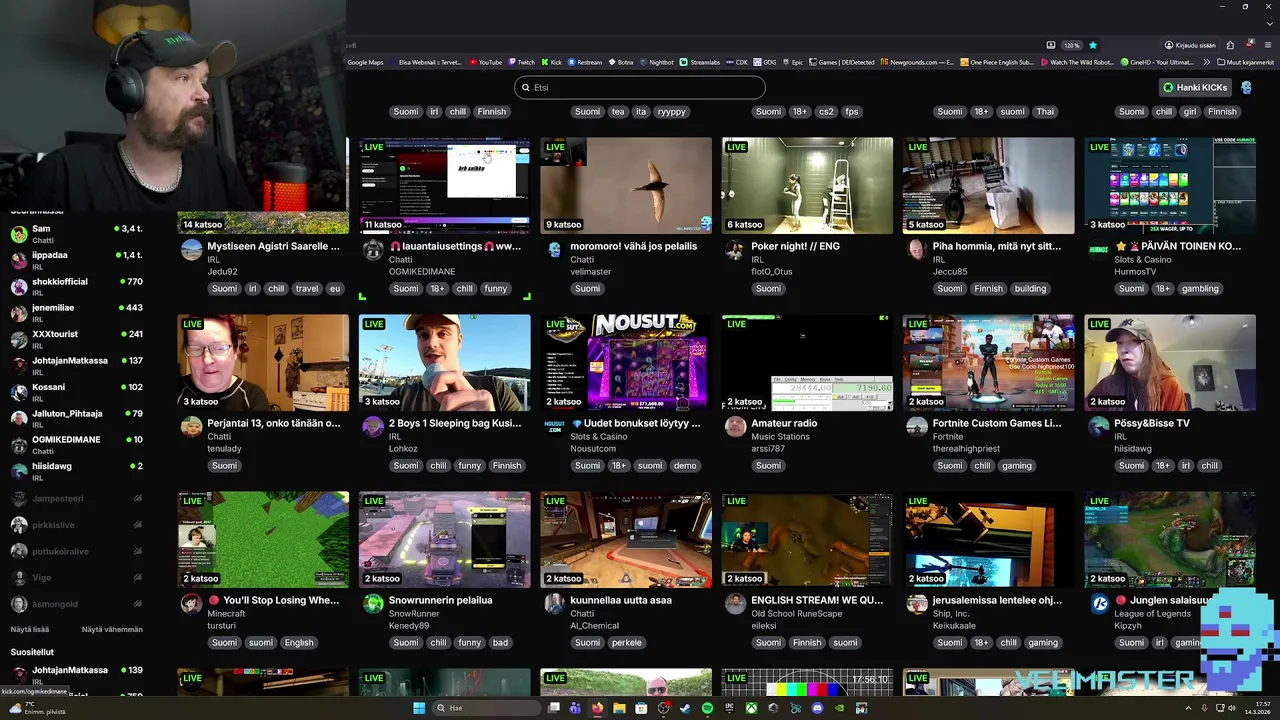Open File Explorer from the taskbar
The width and height of the screenshot is (1280, 720).
(x=619, y=708)
